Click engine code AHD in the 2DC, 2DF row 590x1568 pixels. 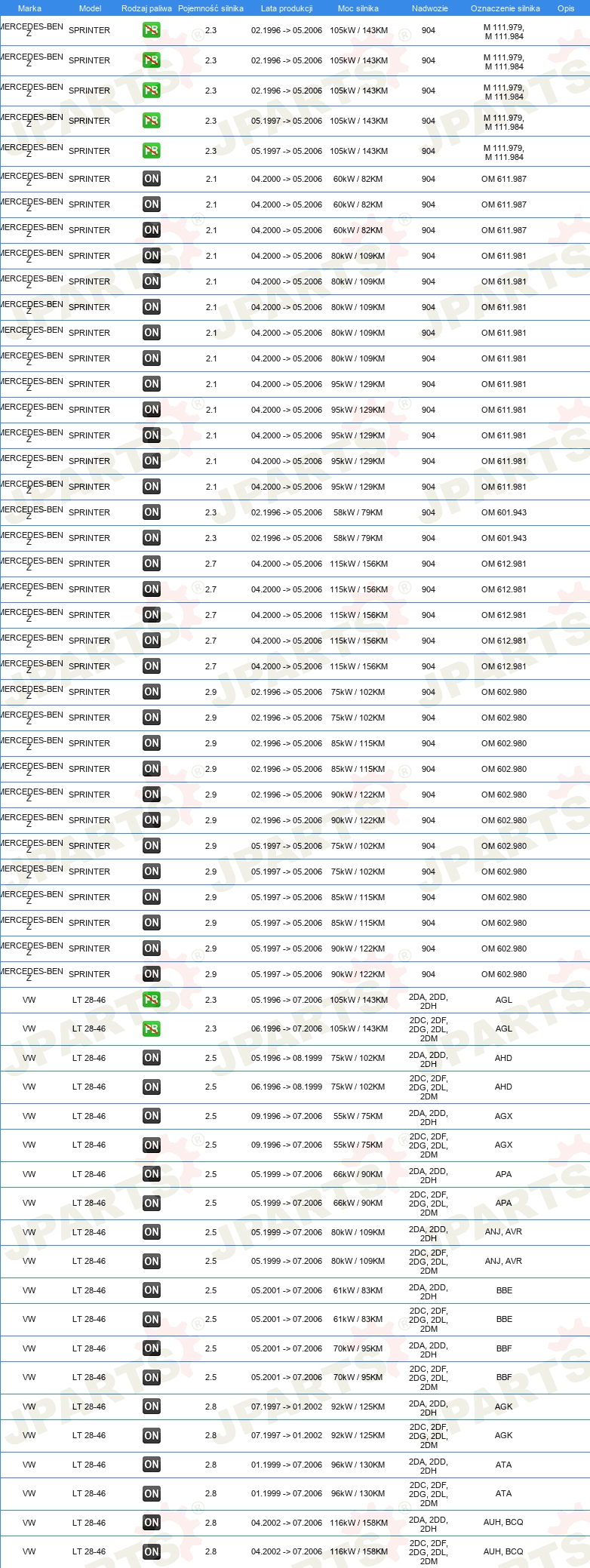point(503,1087)
